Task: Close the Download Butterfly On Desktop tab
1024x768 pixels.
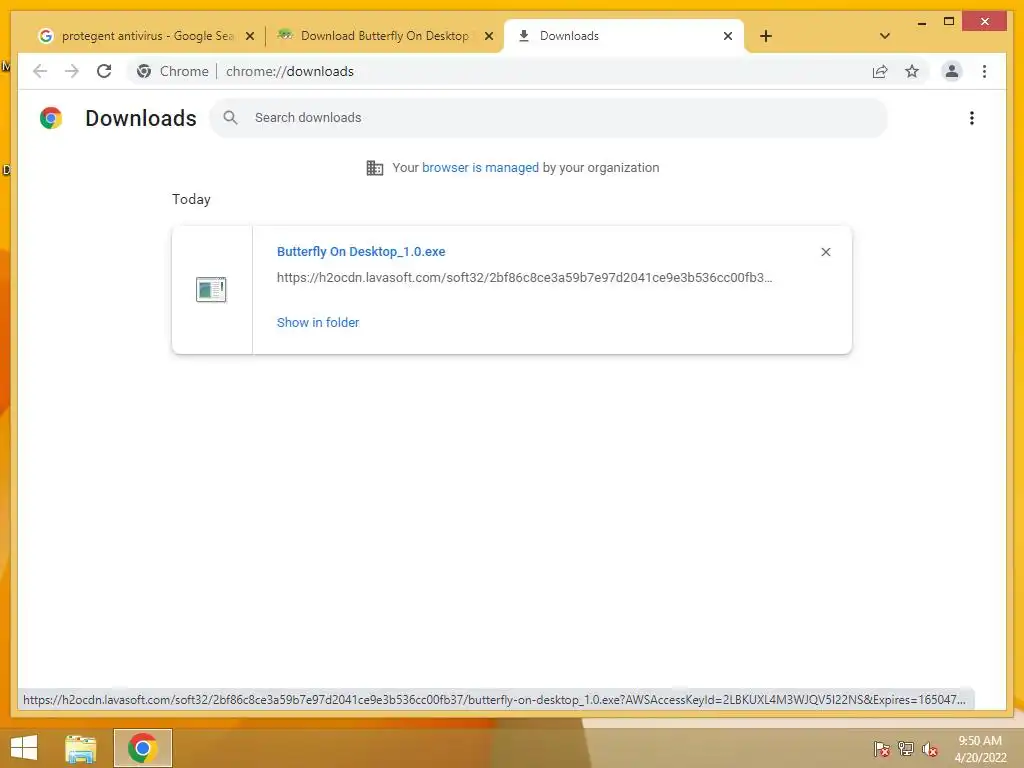Action: tap(488, 37)
